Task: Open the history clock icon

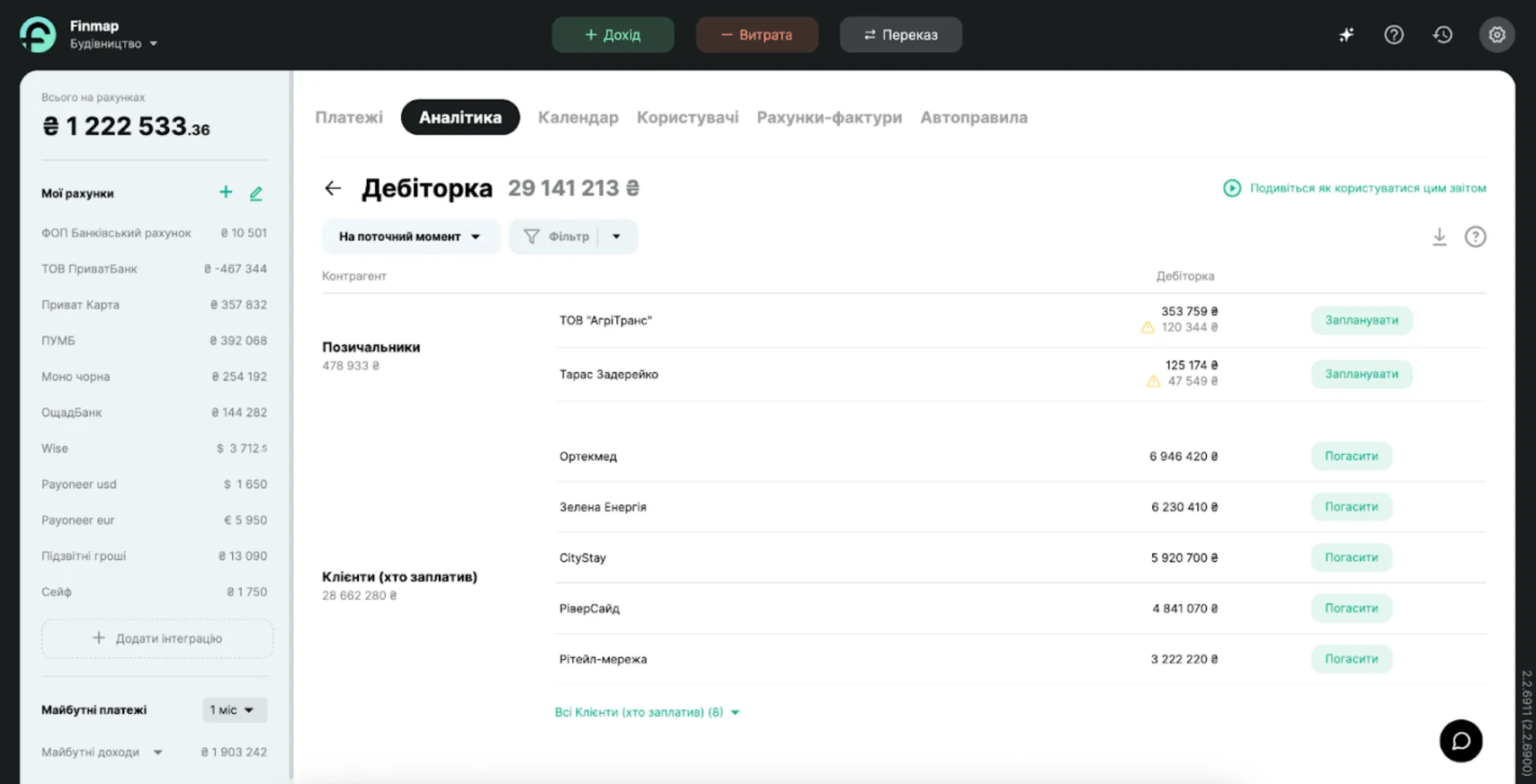Action: pos(1442,35)
